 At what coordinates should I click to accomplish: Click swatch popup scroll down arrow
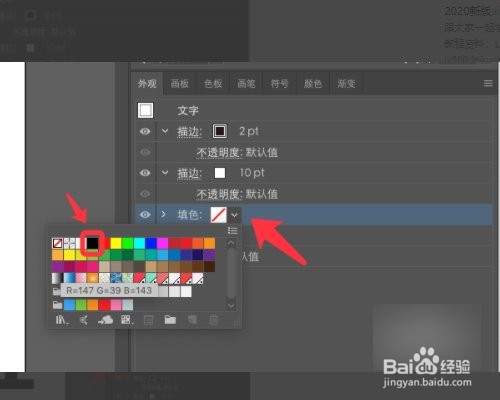(231, 305)
